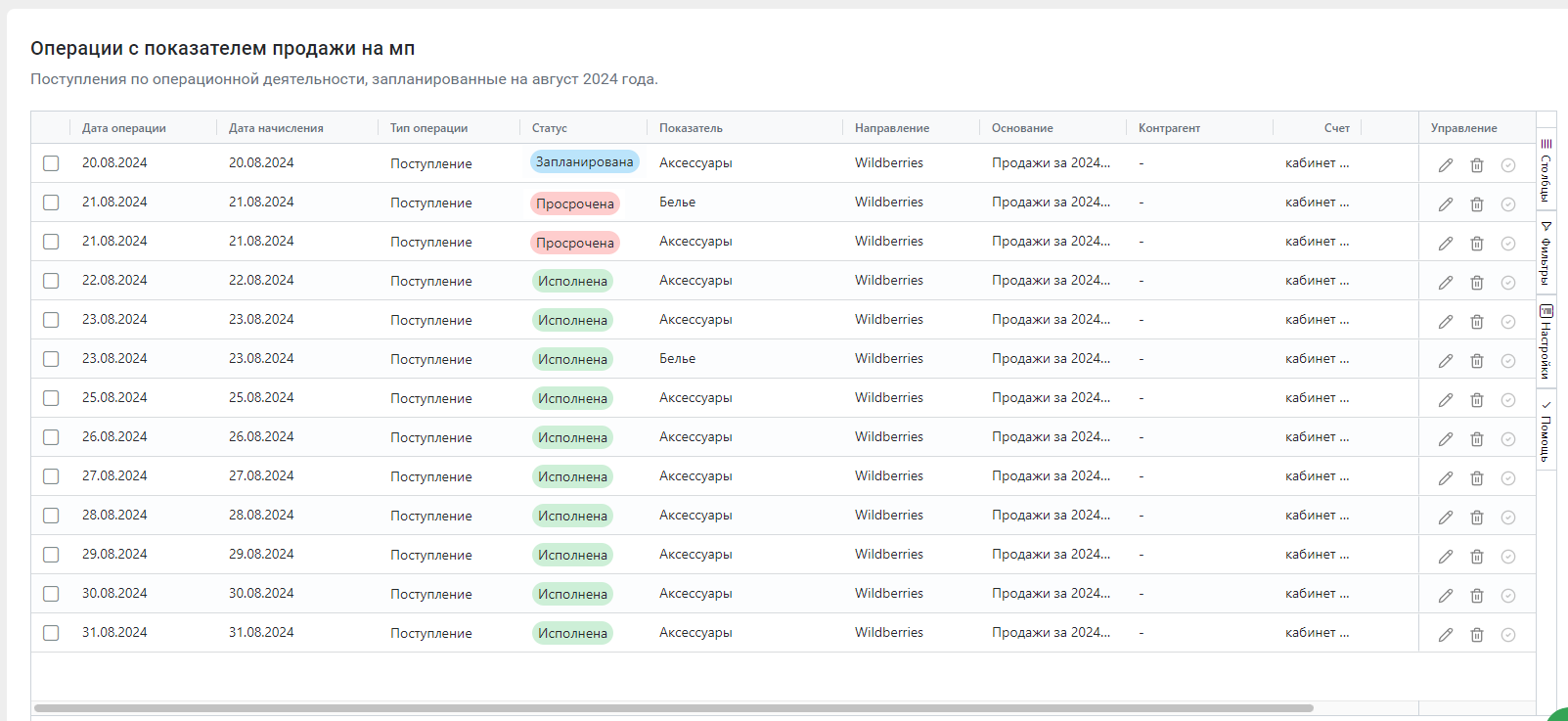Screen dimensions: 1568x721
Task: Tick the 31.08.2024 row checkbox
Action: coord(51,633)
